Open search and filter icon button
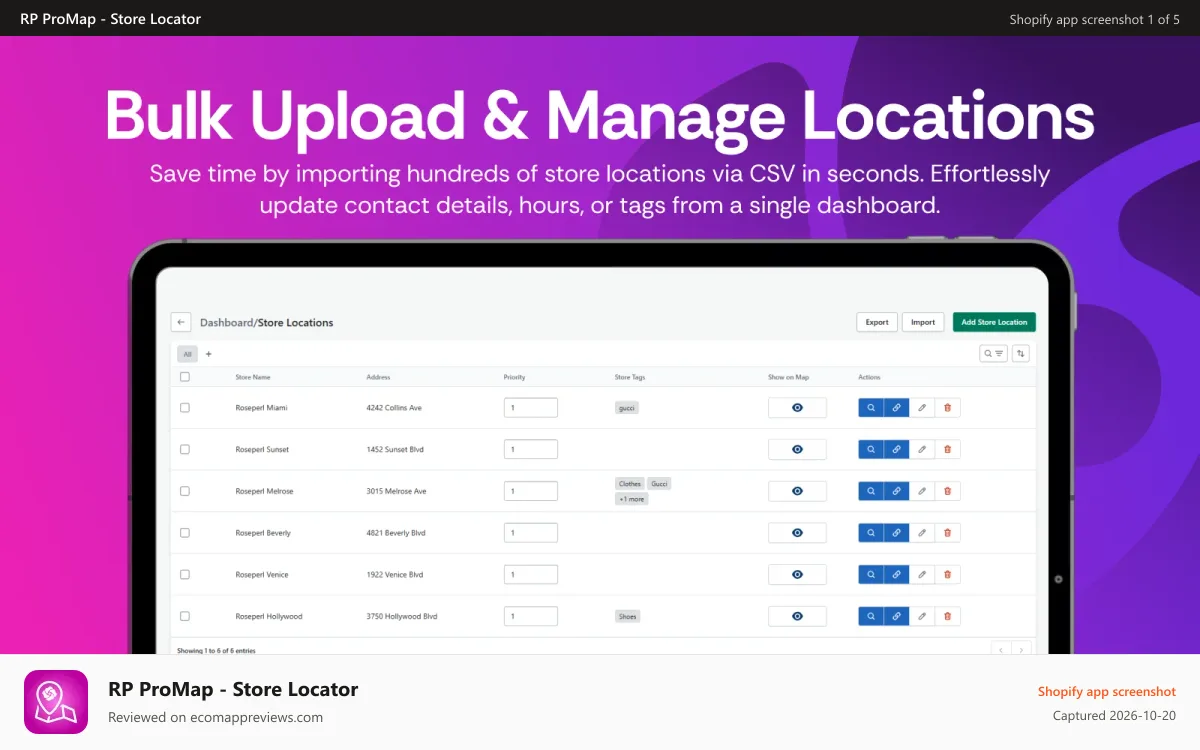Image resolution: width=1200 pixels, height=750 pixels. point(993,353)
